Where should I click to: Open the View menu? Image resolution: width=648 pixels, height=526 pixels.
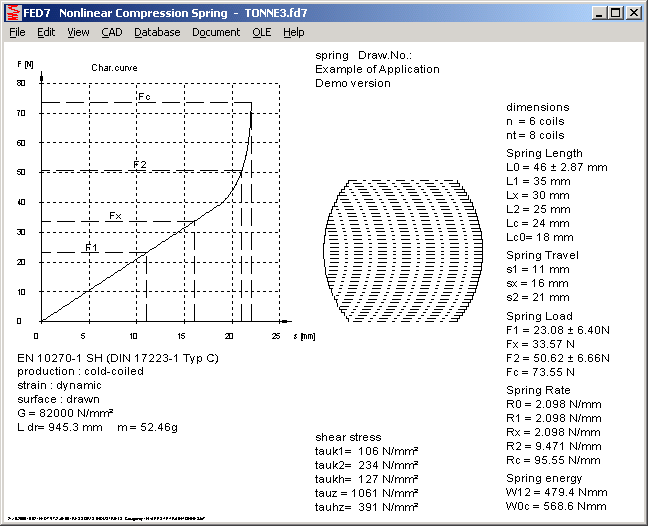(78, 32)
